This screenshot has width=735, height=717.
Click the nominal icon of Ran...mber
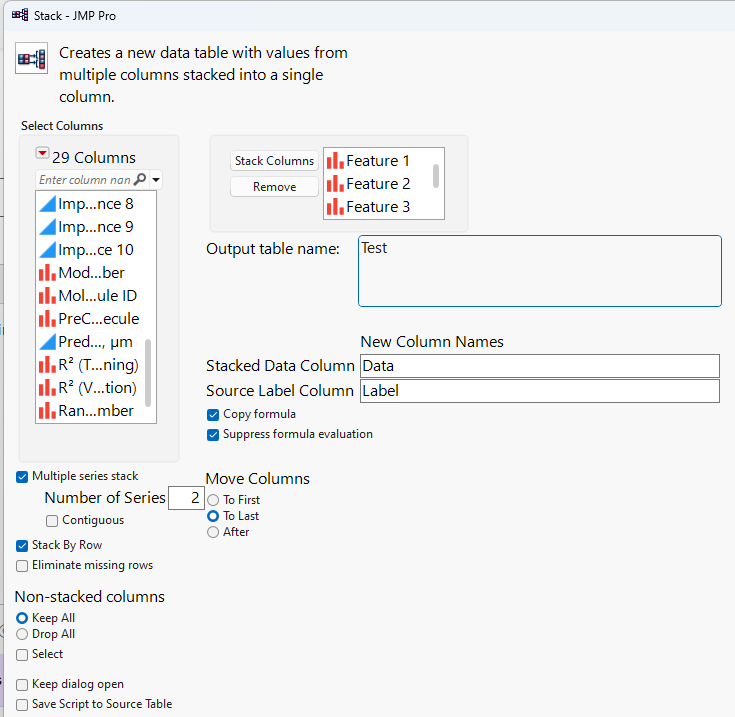[47, 411]
